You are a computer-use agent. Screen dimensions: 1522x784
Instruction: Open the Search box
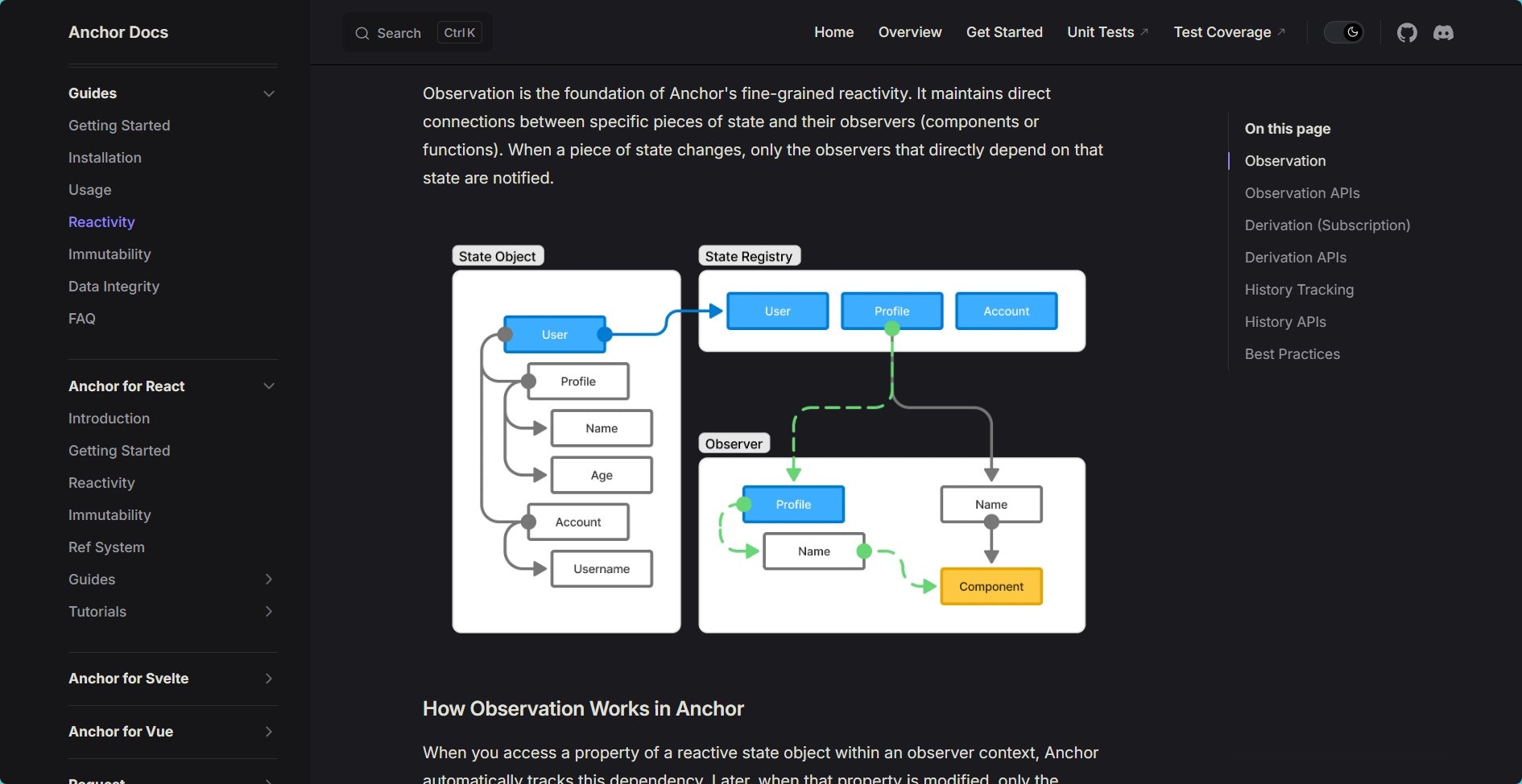click(x=418, y=33)
